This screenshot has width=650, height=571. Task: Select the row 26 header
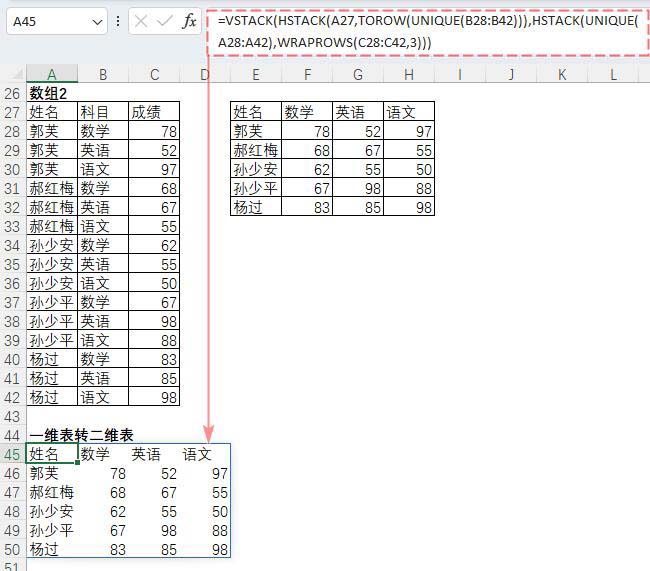(12, 93)
